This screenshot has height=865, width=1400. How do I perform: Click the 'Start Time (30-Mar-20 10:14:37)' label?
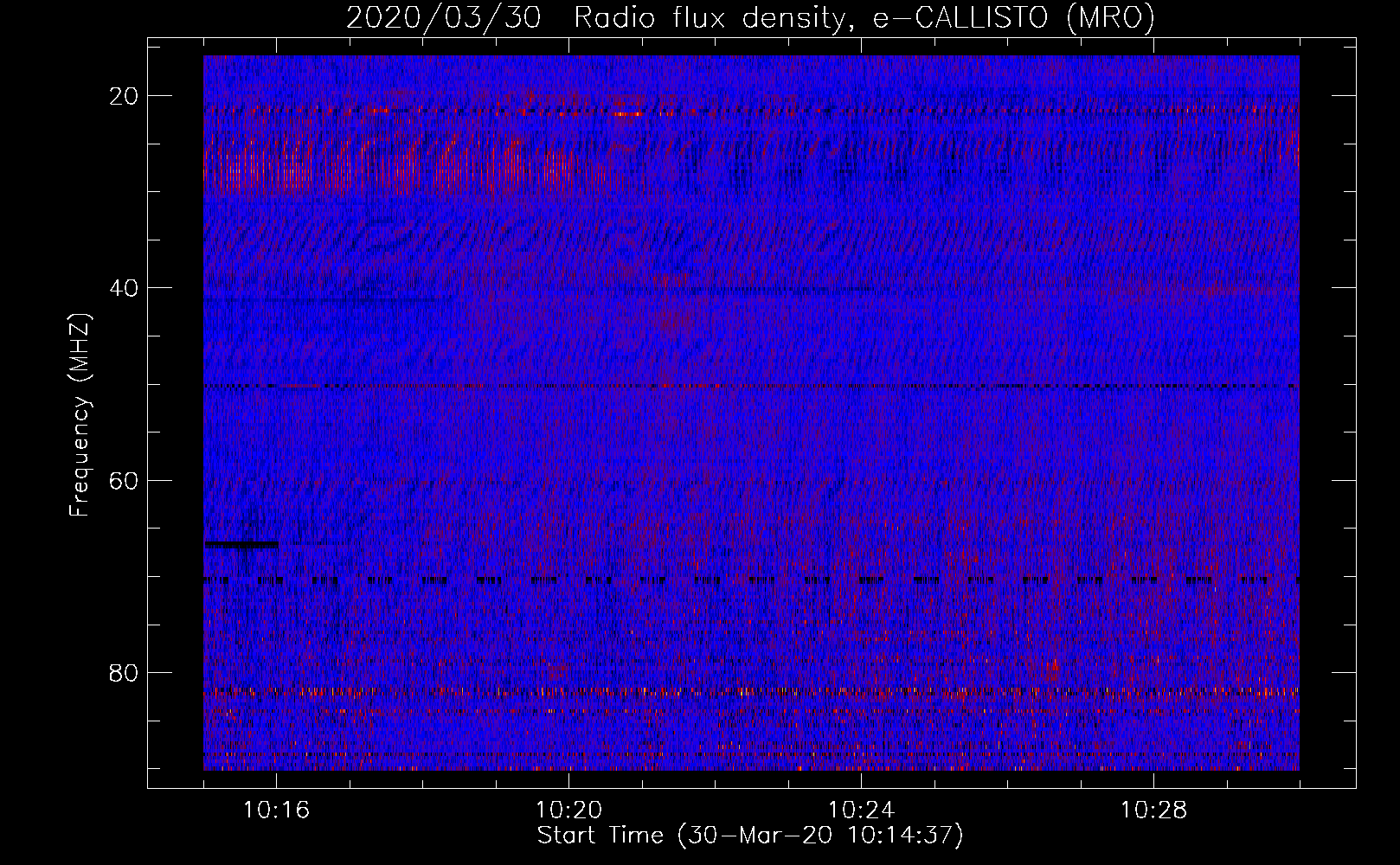click(750, 836)
